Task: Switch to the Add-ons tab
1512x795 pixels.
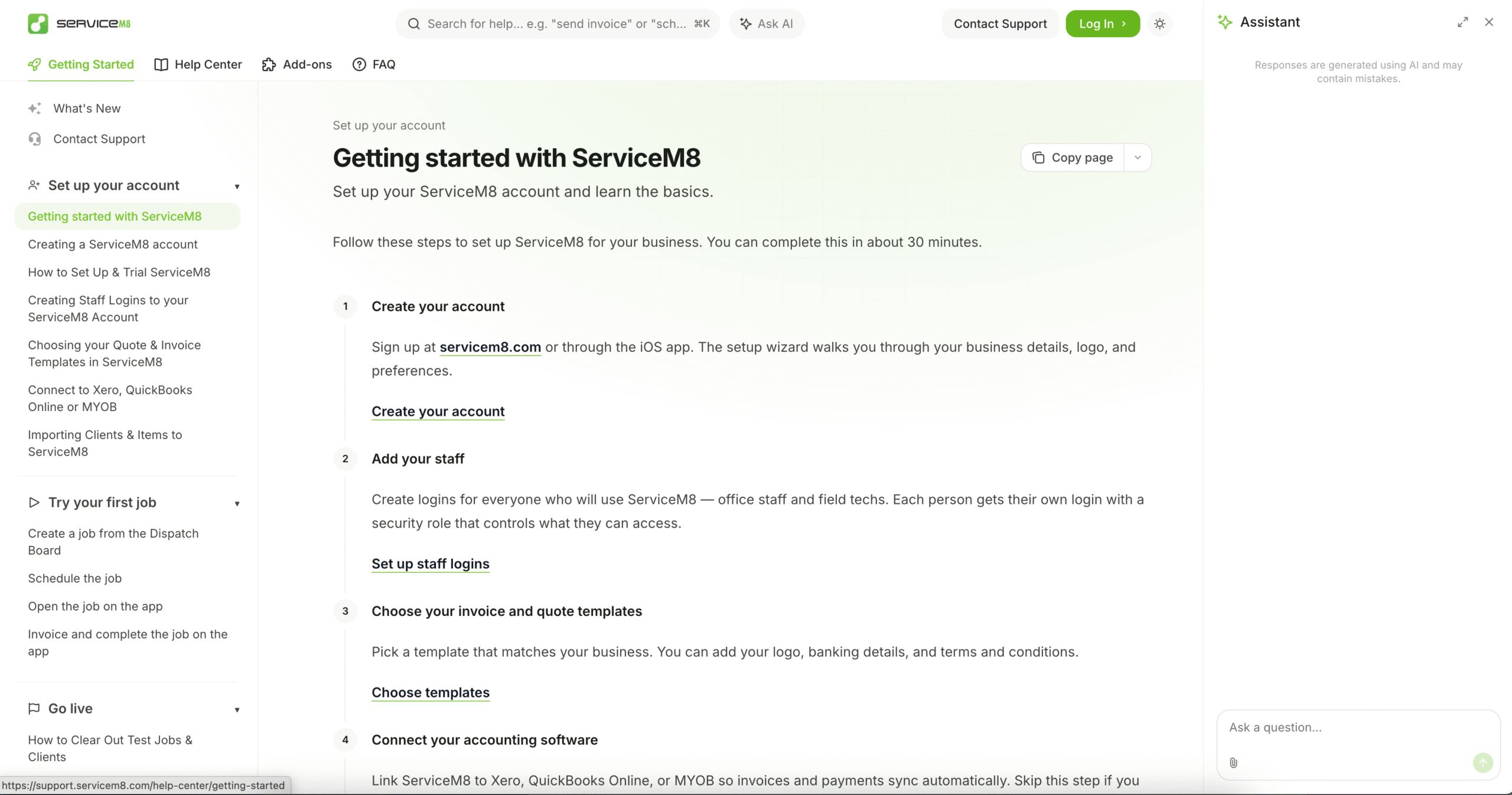Action: (296, 64)
